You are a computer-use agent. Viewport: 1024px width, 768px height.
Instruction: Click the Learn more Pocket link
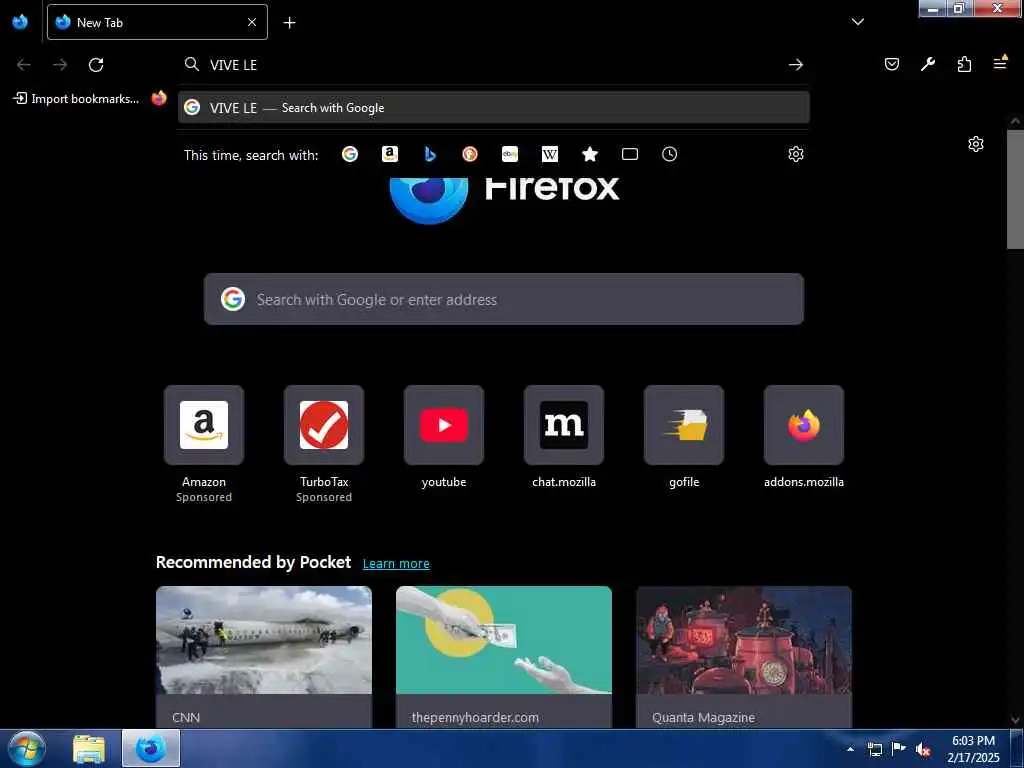pyautogui.click(x=396, y=564)
